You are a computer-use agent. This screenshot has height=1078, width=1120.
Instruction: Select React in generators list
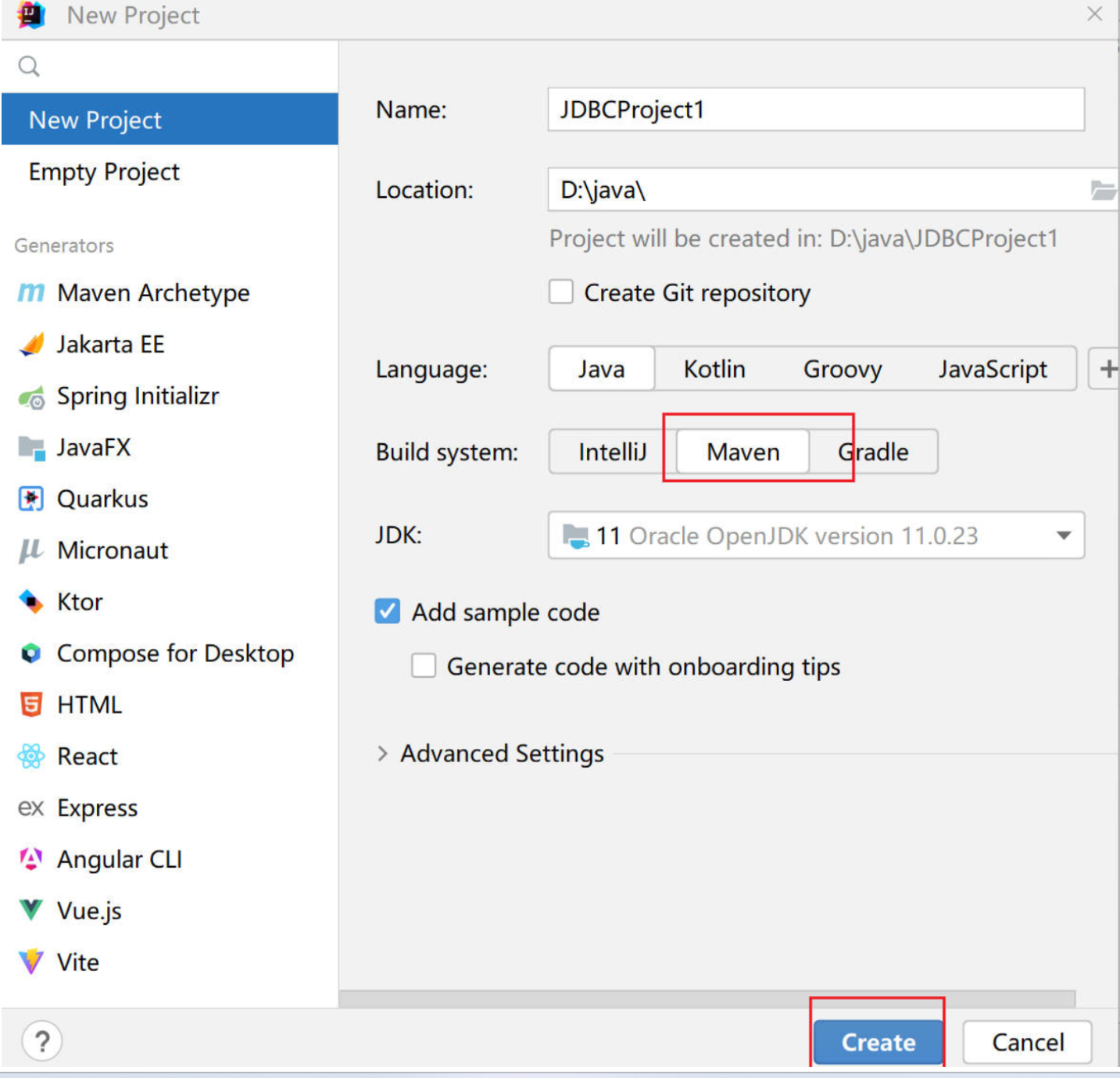coord(170,756)
